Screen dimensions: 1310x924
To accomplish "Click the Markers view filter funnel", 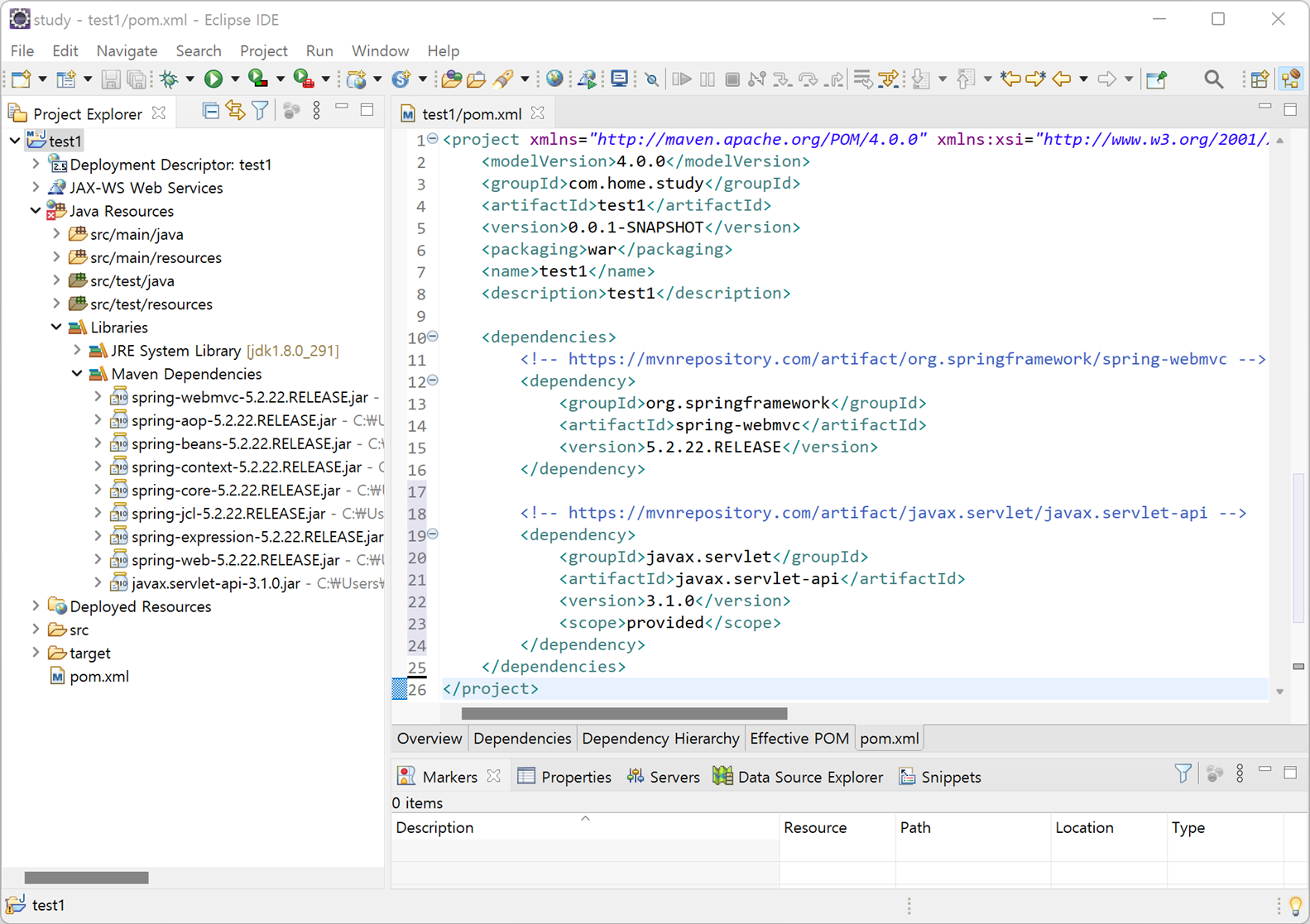I will click(x=1183, y=773).
